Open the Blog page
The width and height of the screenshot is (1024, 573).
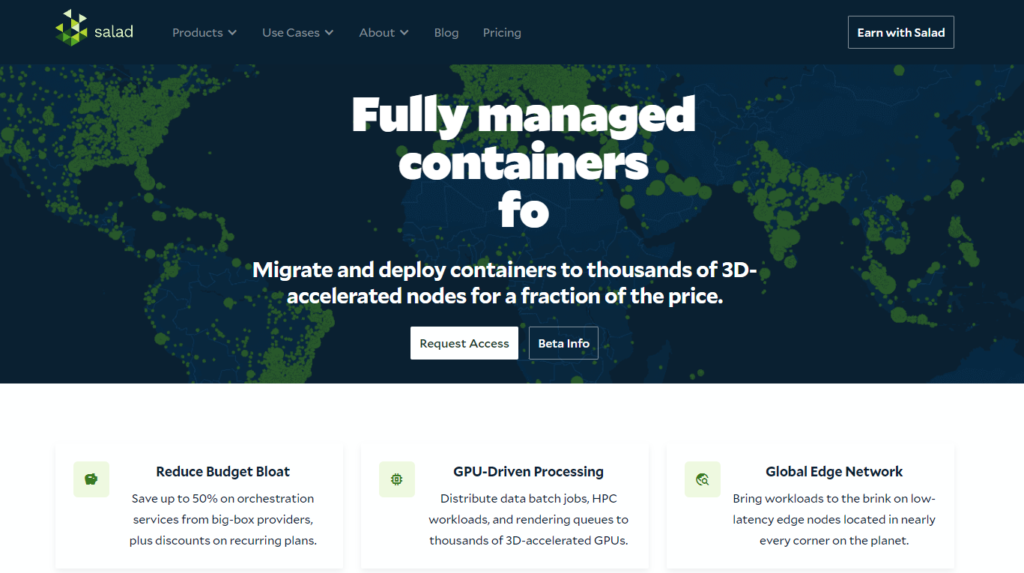(x=446, y=33)
